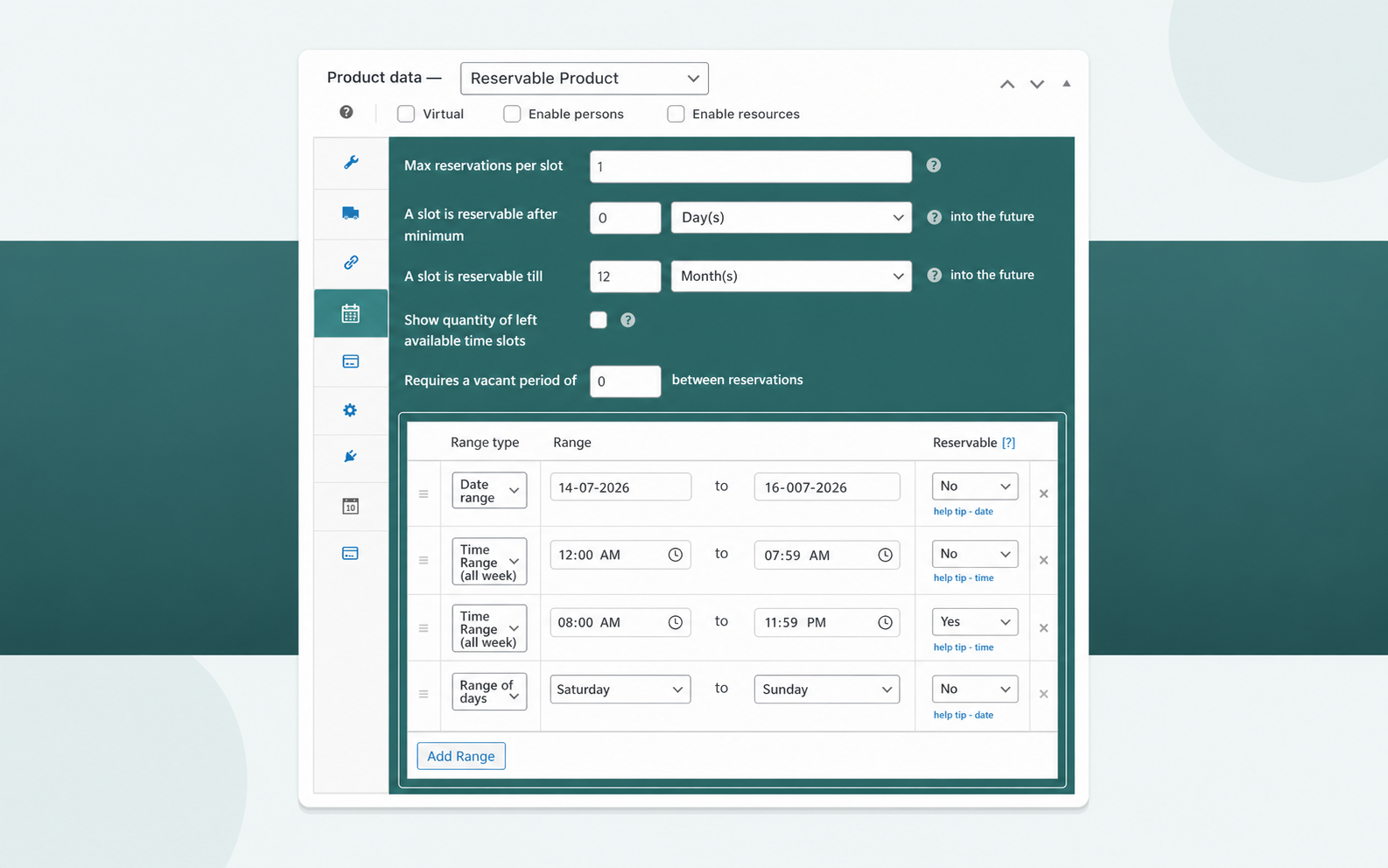1388x868 pixels.
Task: Open the Linked Products link icon
Action: pyautogui.click(x=351, y=262)
